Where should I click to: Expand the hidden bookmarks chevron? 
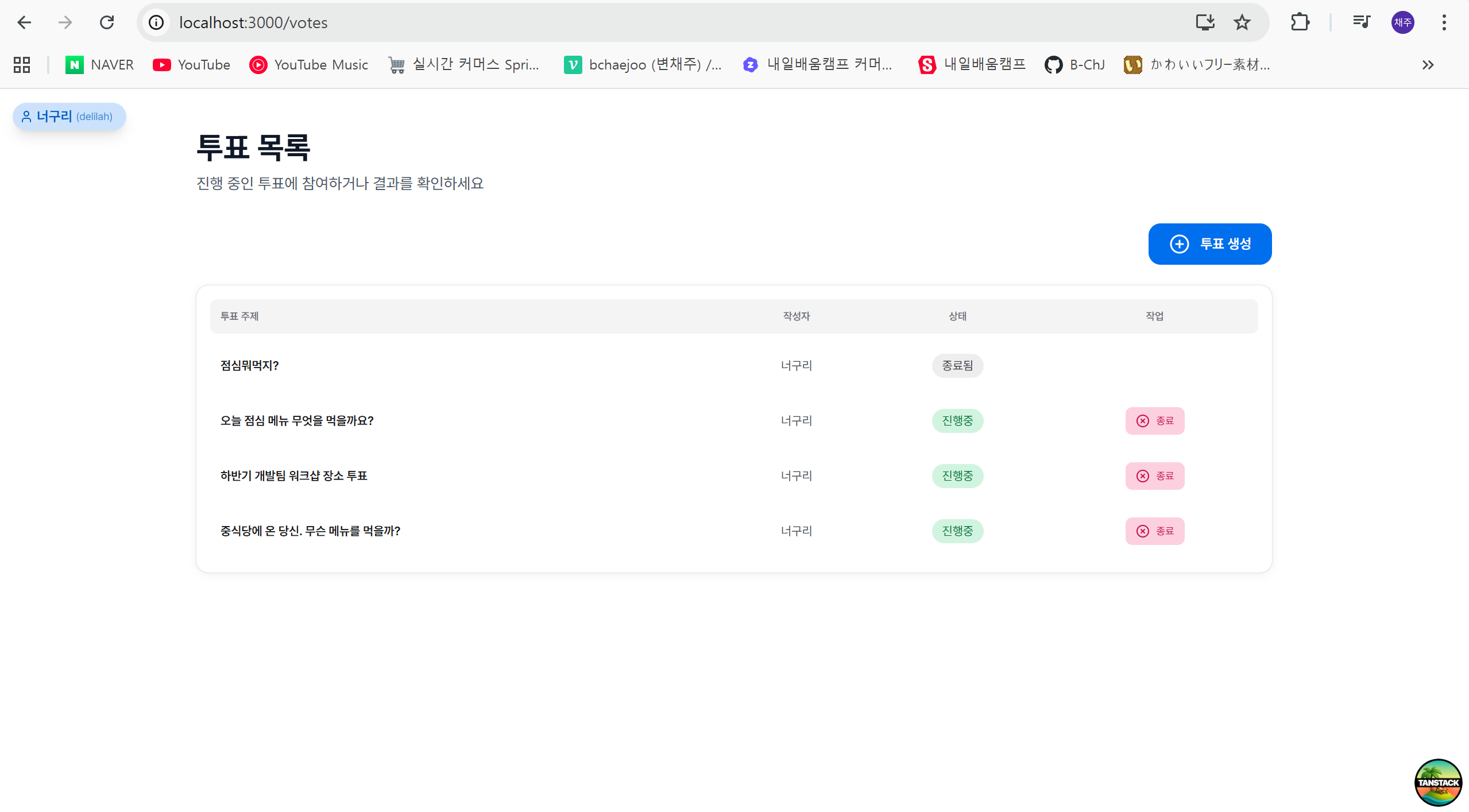point(1428,65)
